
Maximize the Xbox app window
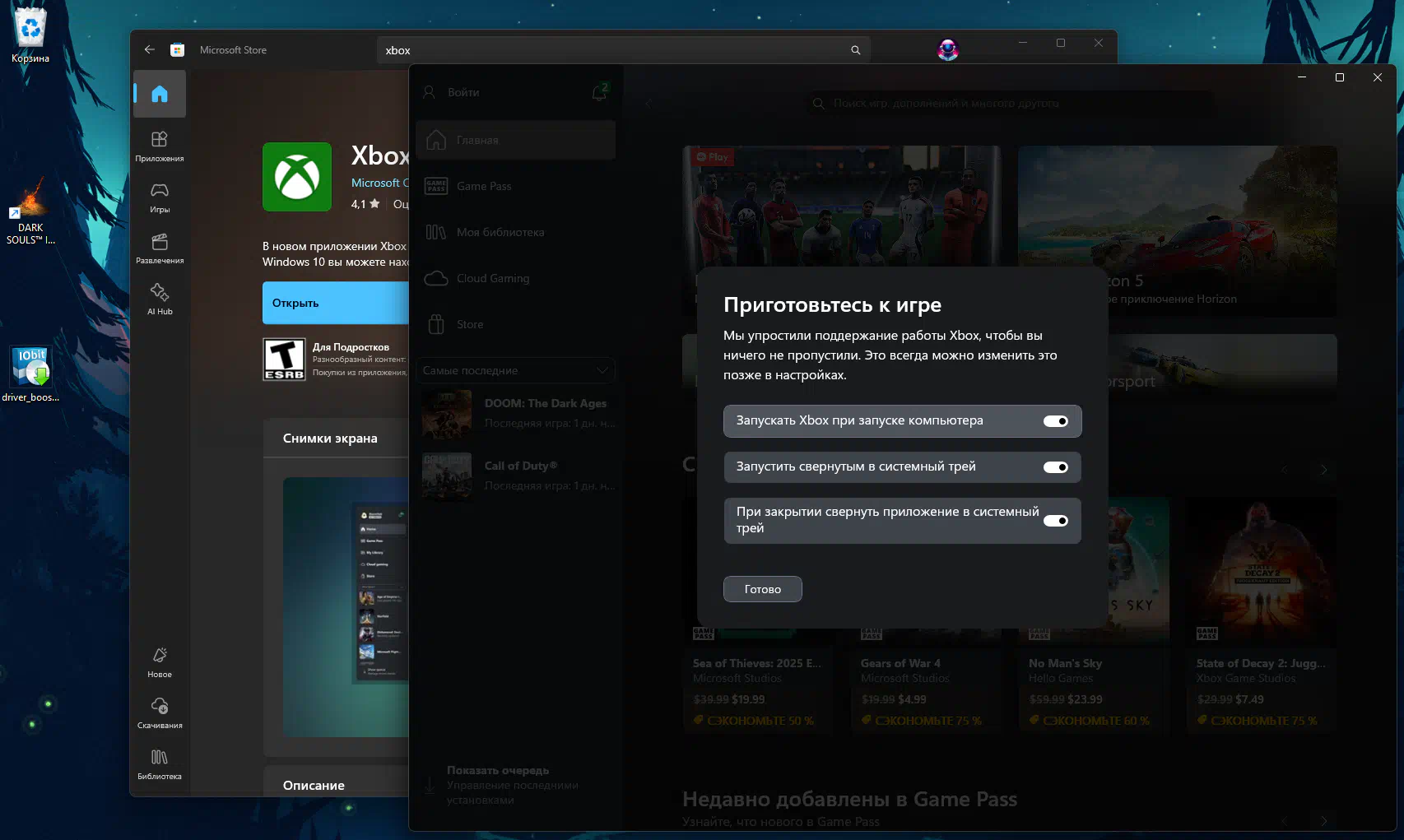point(1340,77)
